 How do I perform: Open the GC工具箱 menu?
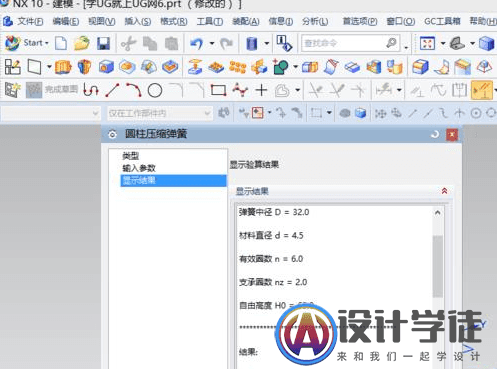(x=442, y=21)
